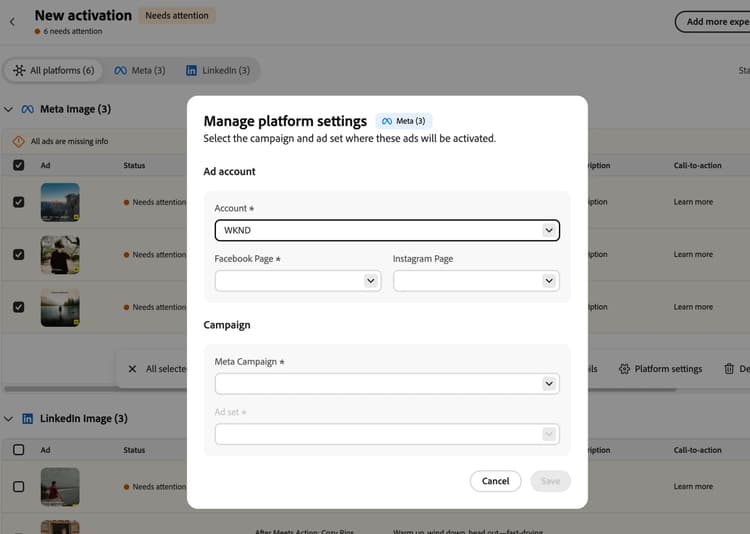
Task: Click Learn more in the first Meta row
Action: click(693, 202)
